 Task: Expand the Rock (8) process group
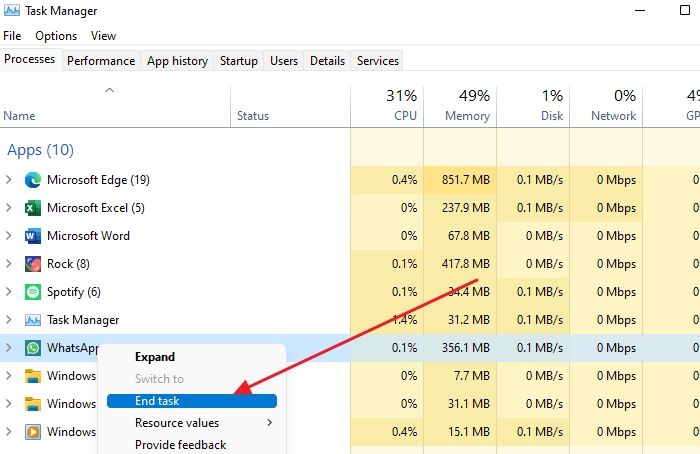pyautogui.click(x=8, y=264)
